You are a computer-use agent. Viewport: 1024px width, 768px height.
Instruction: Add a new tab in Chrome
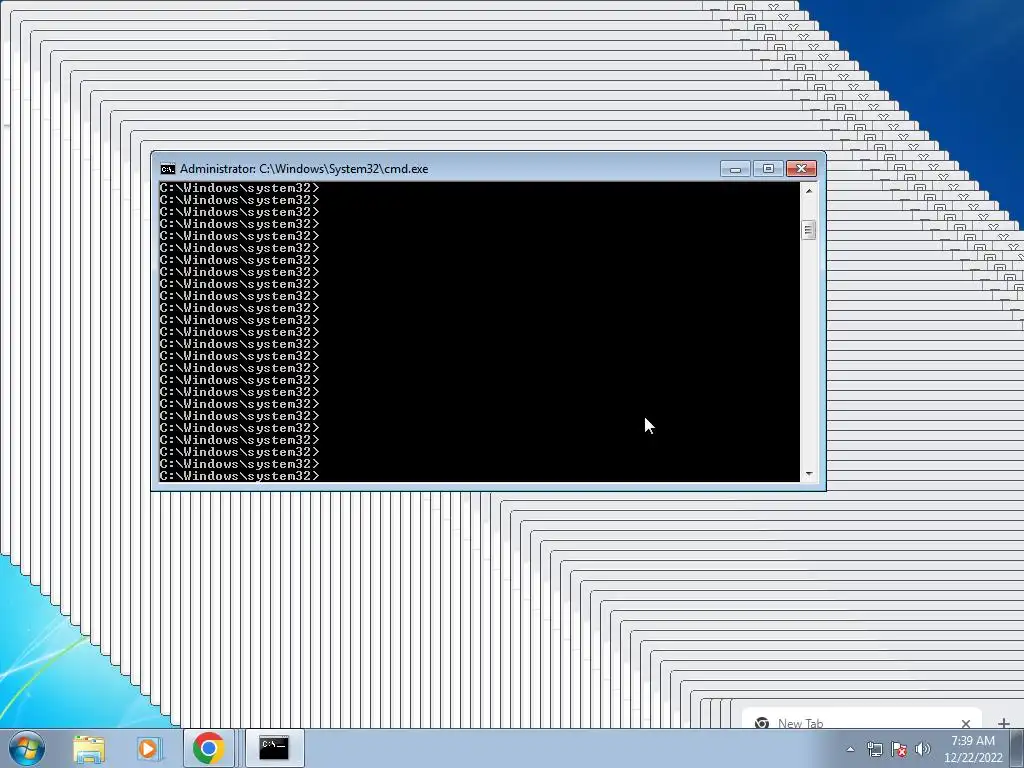1004,723
